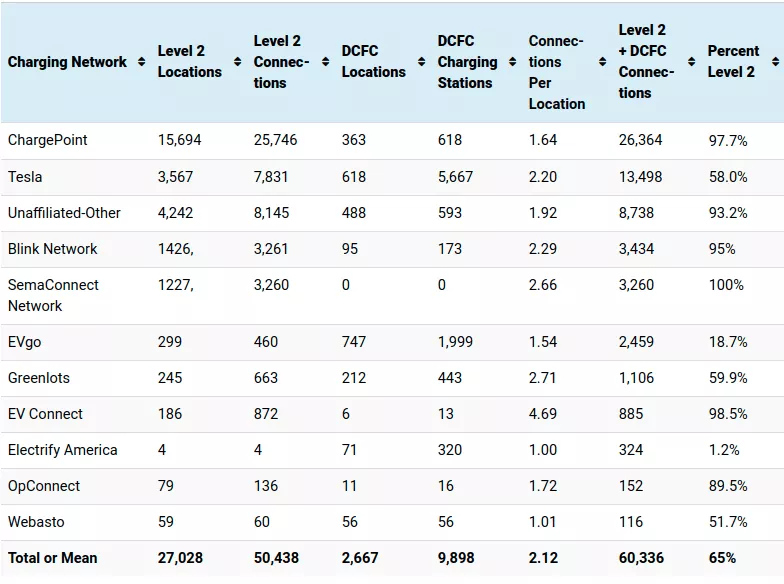Click the Connections Per Location header text
Image resolution: width=784 pixels, height=584 pixels.
click(x=557, y=72)
